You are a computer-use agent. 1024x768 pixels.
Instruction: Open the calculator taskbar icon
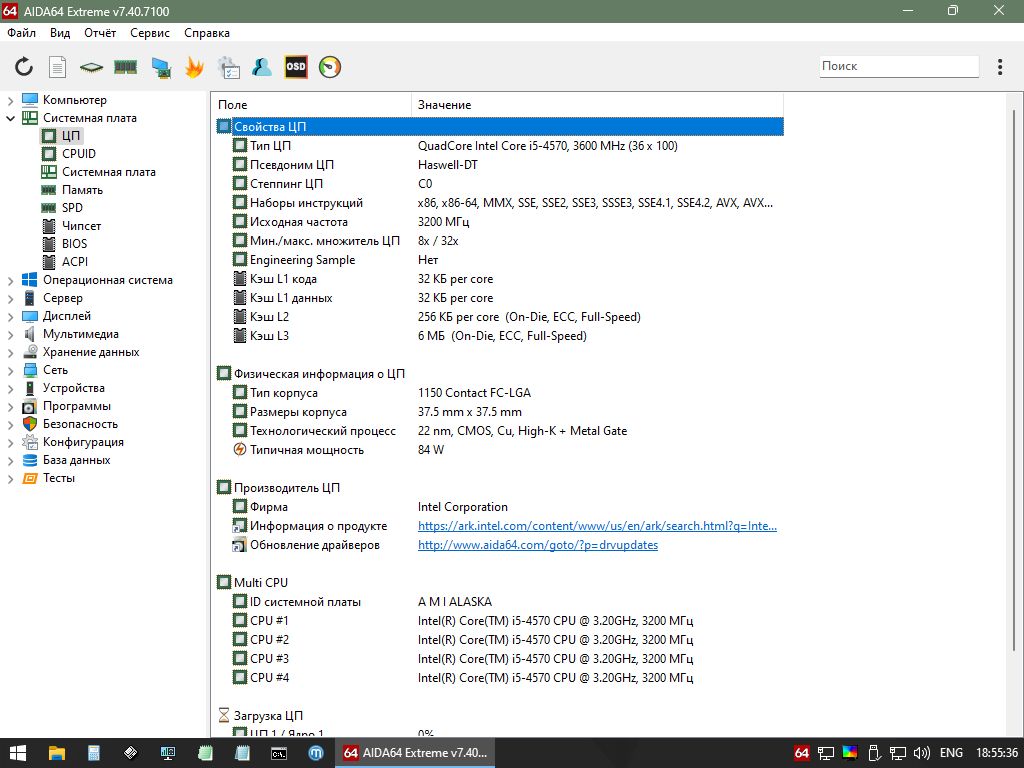93,753
